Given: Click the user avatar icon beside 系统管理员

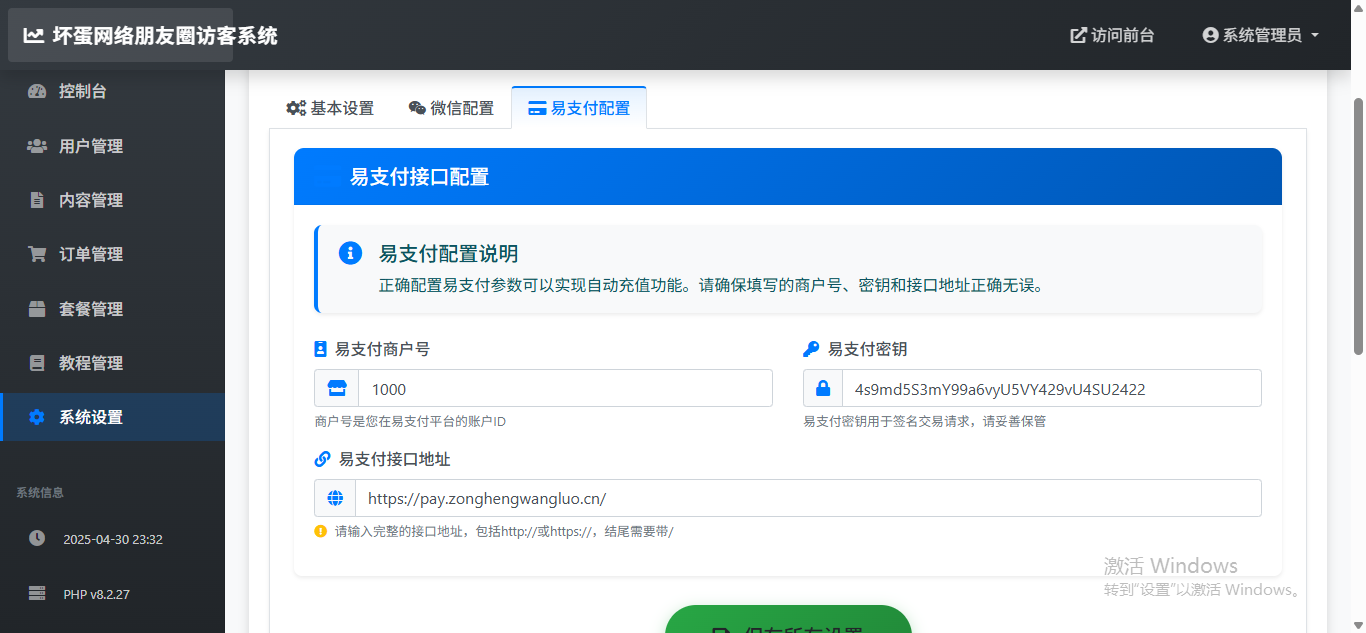Looking at the screenshot, I should click(x=1210, y=35).
